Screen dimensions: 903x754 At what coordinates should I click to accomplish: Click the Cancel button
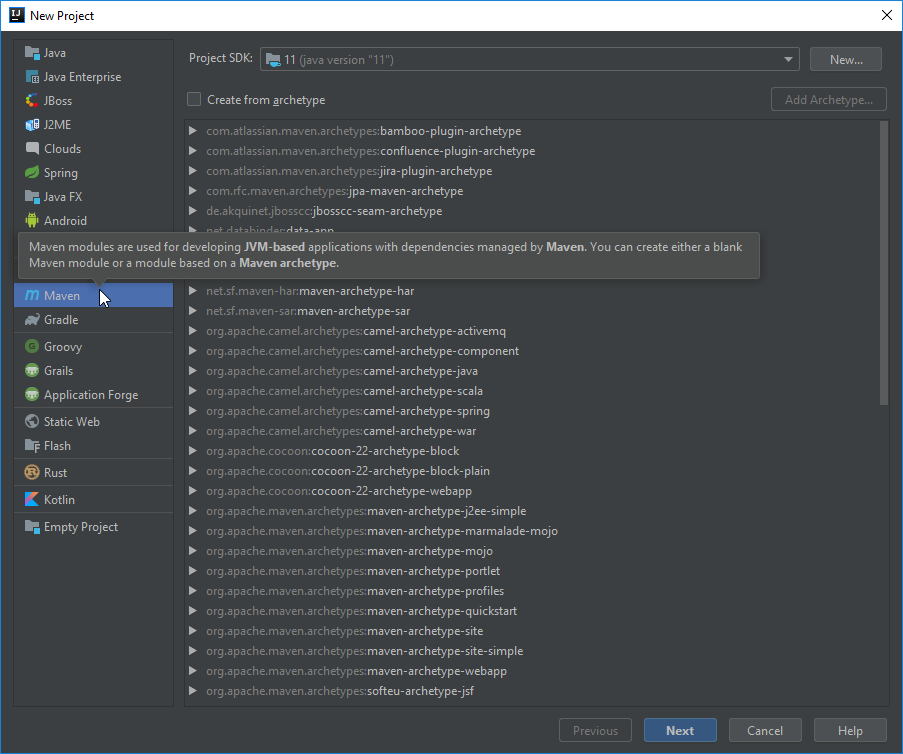click(765, 730)
